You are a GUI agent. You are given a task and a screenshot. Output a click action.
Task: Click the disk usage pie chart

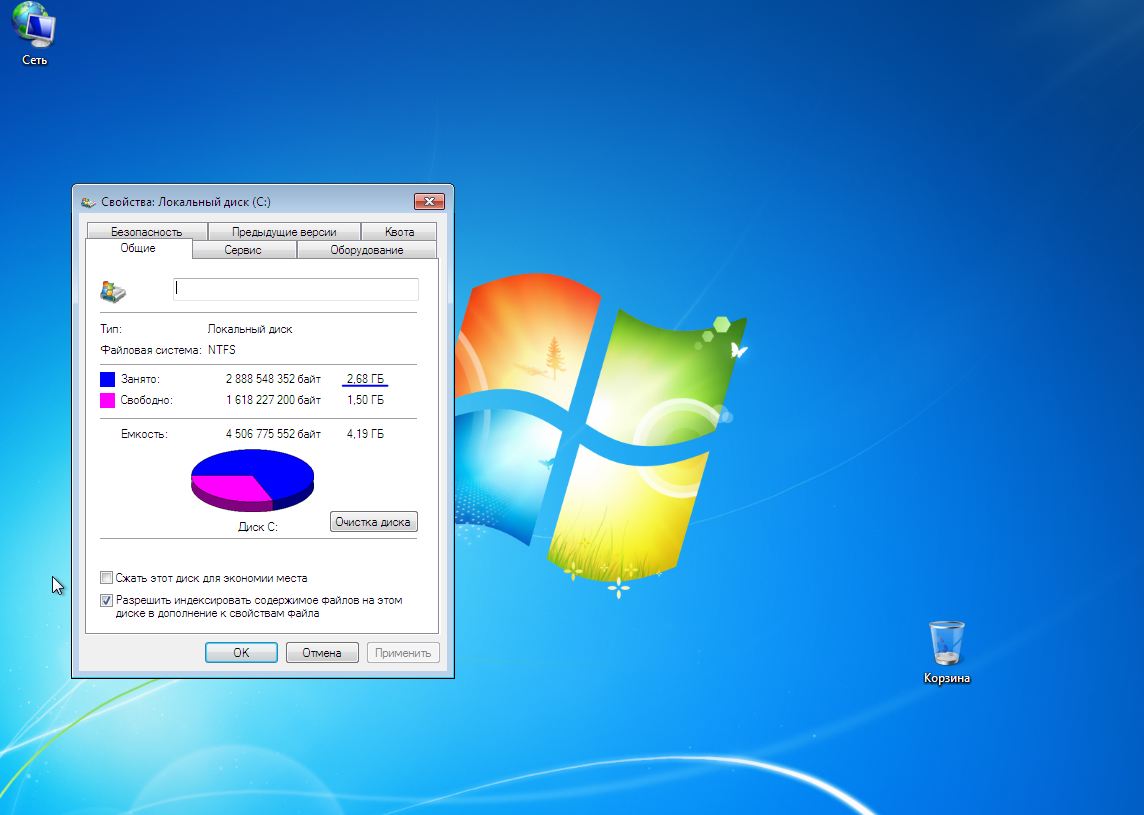(252, 479)
